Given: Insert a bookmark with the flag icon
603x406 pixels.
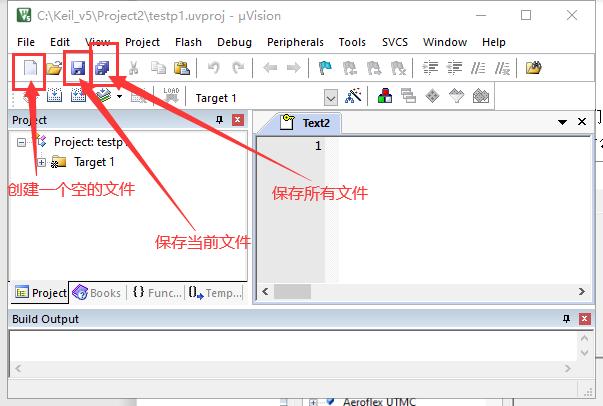Looking at the screenshot, I should [x=325, y=68].
